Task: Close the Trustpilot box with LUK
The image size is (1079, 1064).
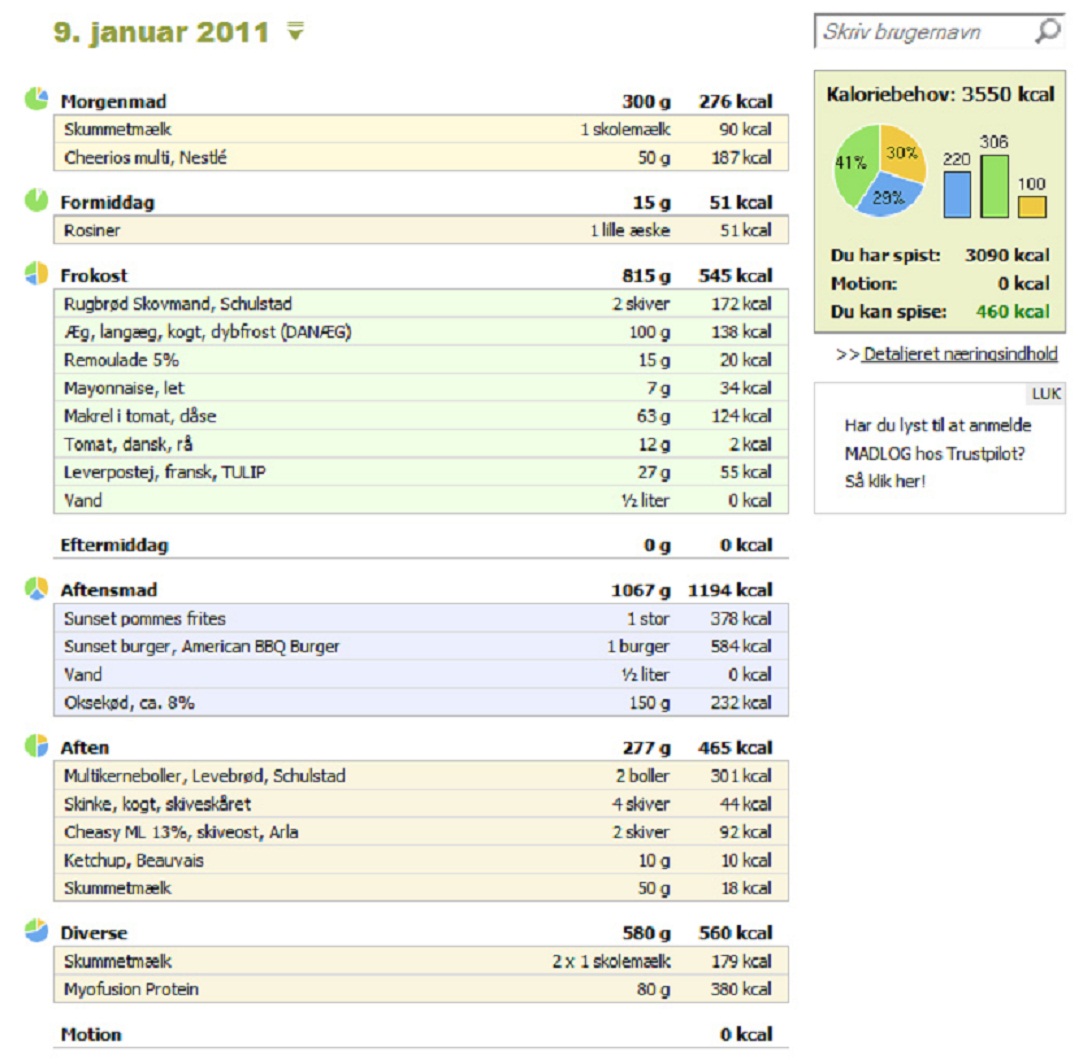Action: point(1046,394)
